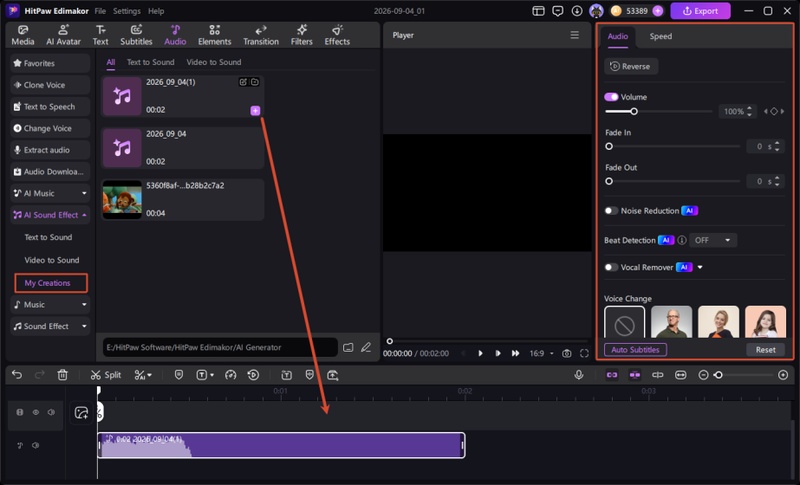Open the Elements panel
Image resolution: width=800 pixels, height=485 pixels.
pos(214,35)
